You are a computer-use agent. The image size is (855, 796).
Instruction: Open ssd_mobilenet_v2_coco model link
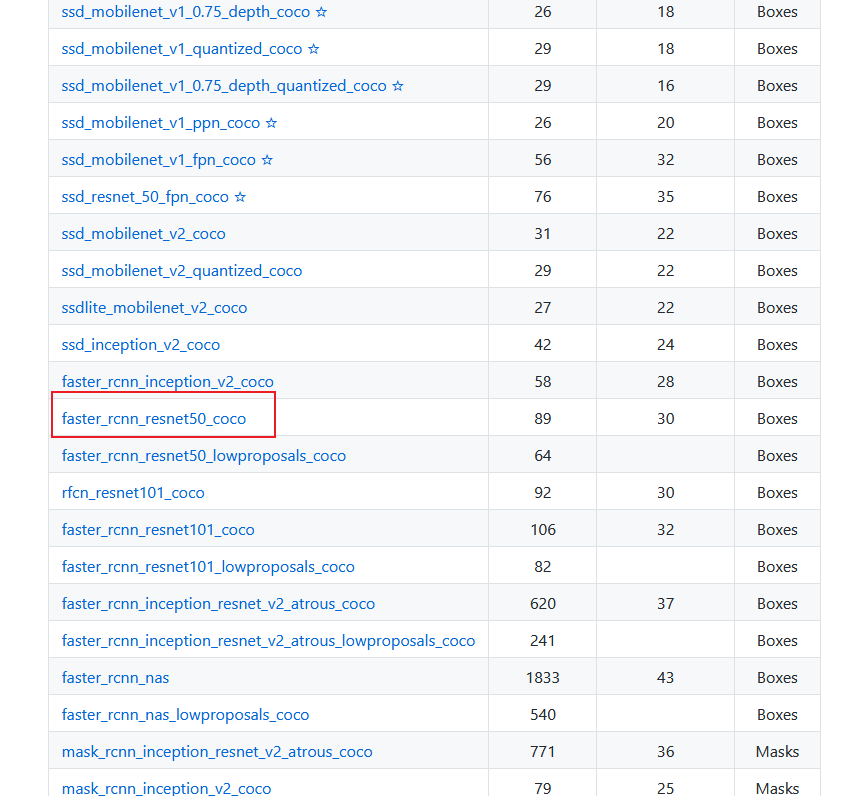coord(143,234)
